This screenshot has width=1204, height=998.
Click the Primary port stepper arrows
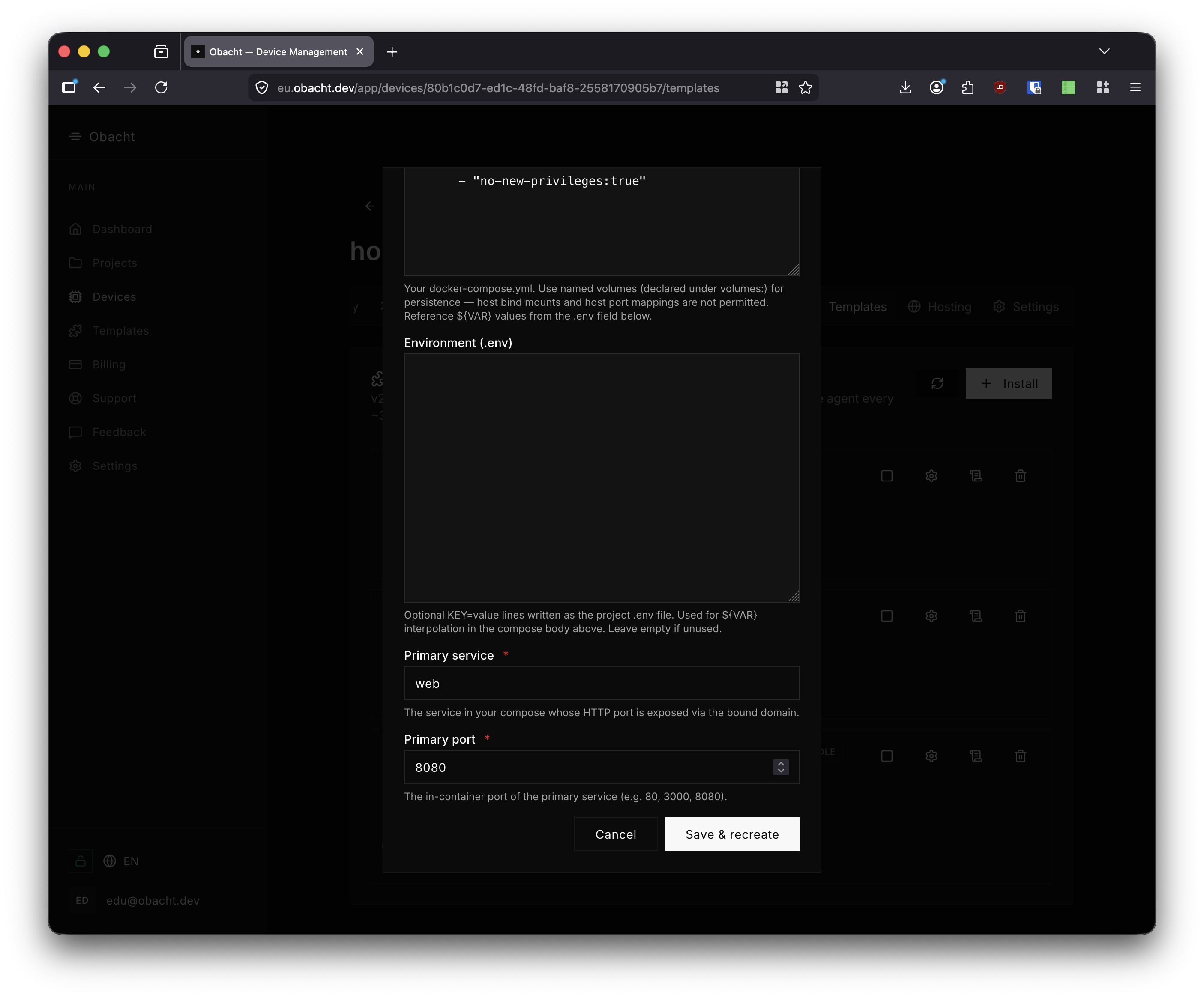[781, 768]
